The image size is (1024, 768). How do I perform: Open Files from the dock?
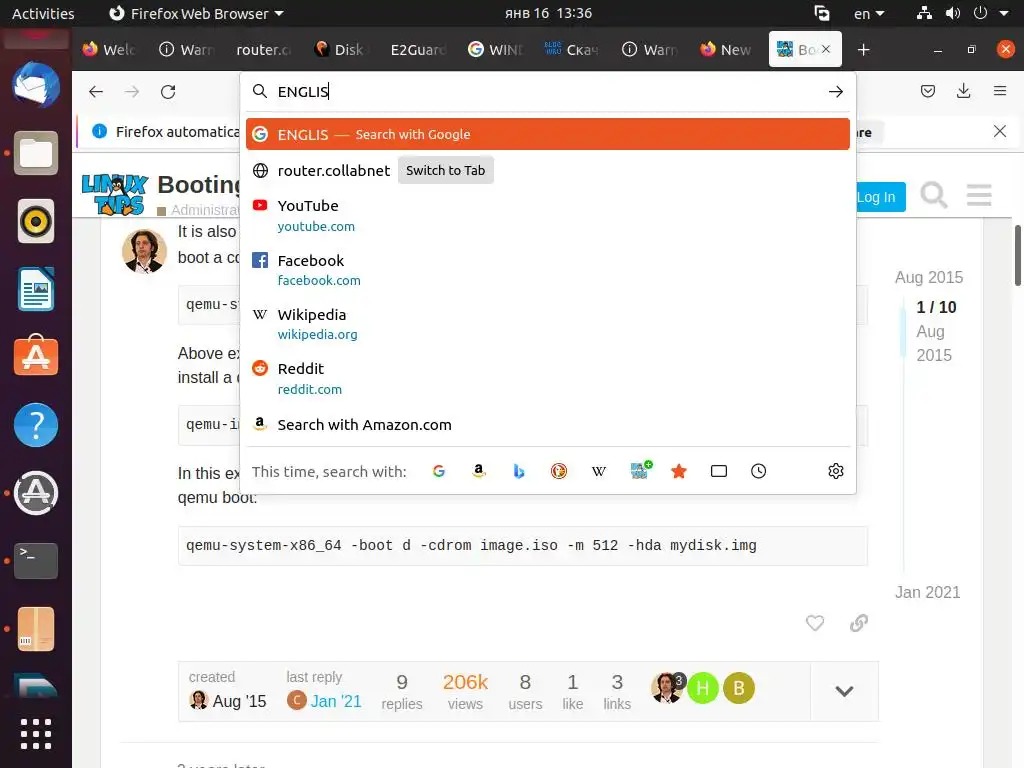tap(36, 153)
